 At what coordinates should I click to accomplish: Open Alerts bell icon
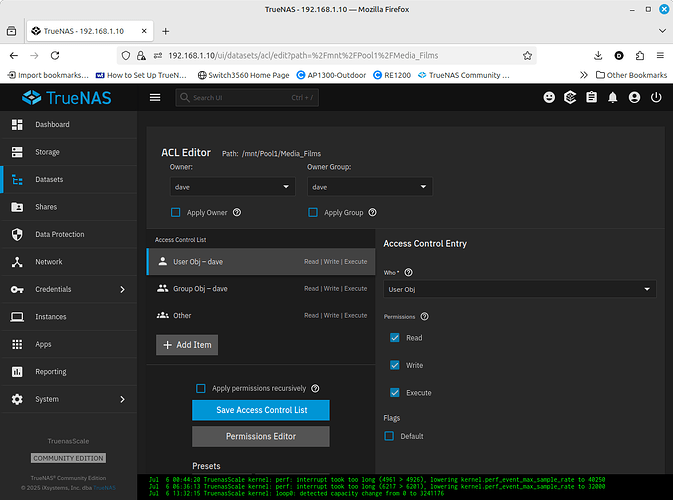coord(612,97)
